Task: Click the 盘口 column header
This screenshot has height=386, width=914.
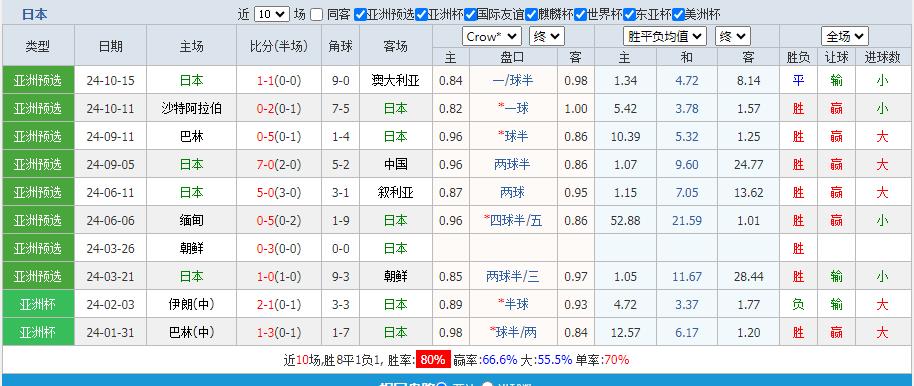Action: pyautogui.click(x=512, y=57)
